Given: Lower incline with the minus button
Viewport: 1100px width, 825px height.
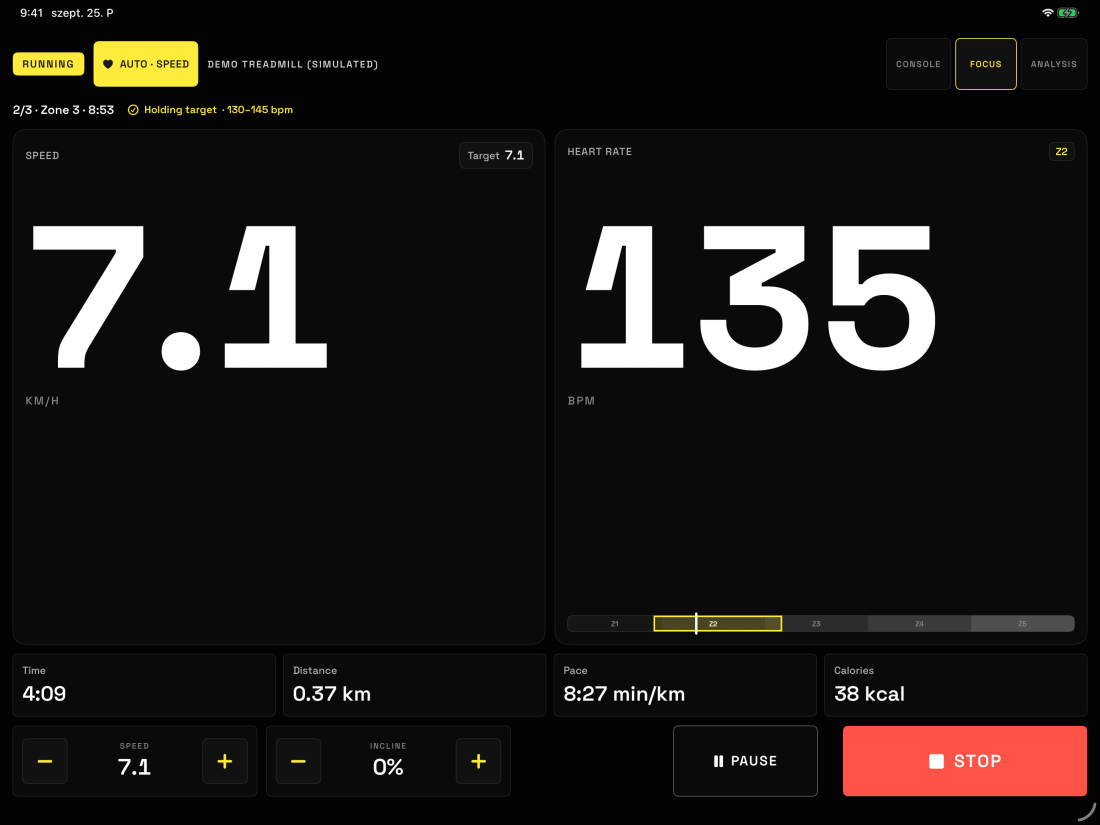Looking at the screenshot, I should click(298, 761).
